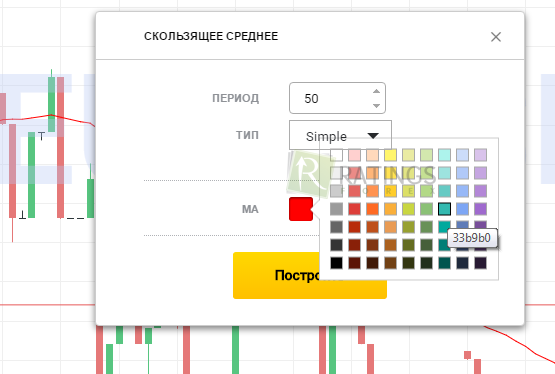The width and height of the screenshot is (555, 374).
Task: Choose the olive swatch below the lime one
Action: click(x=408, y=227)
